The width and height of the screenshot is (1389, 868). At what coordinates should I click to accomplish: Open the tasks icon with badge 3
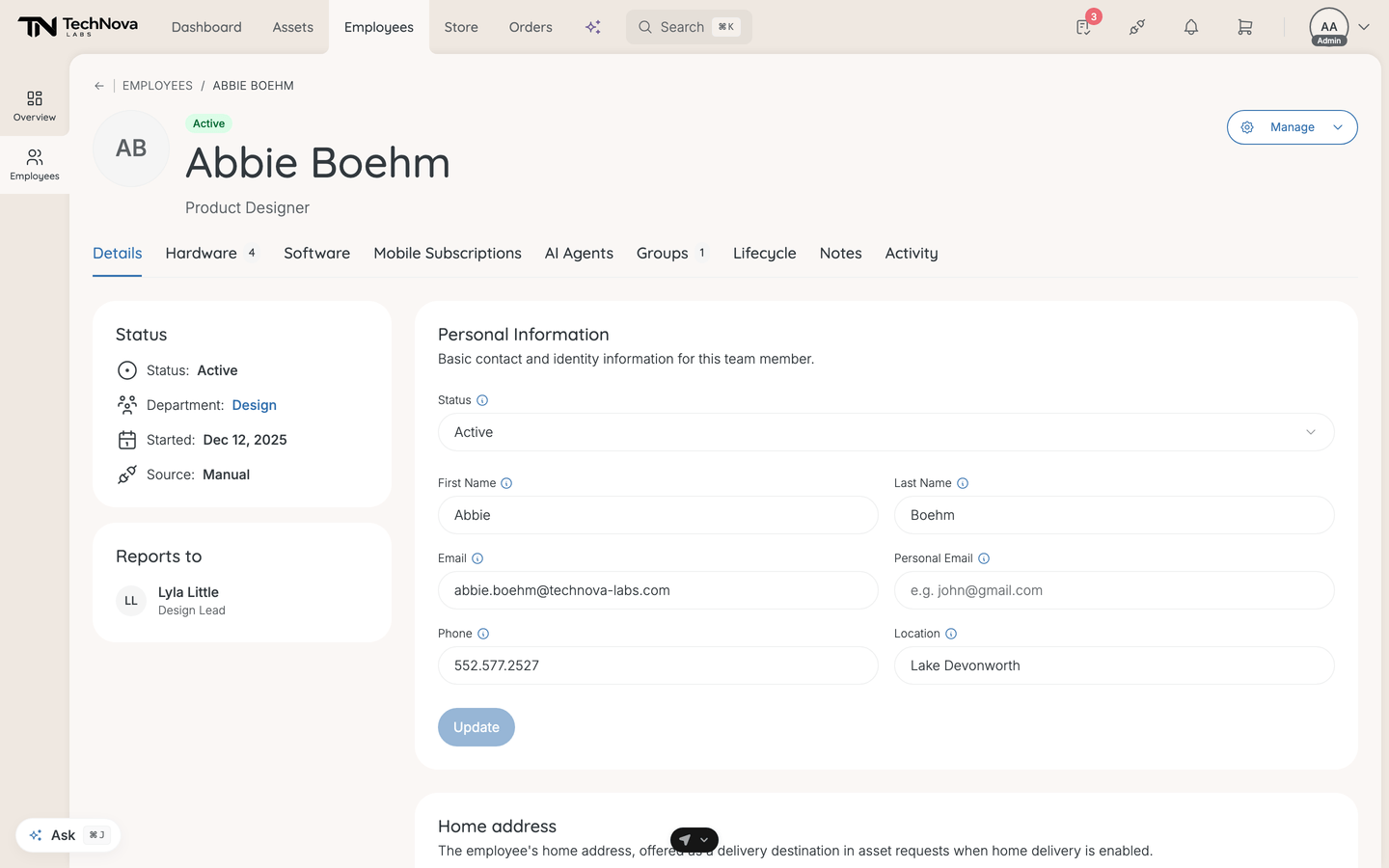[1084, 27]
